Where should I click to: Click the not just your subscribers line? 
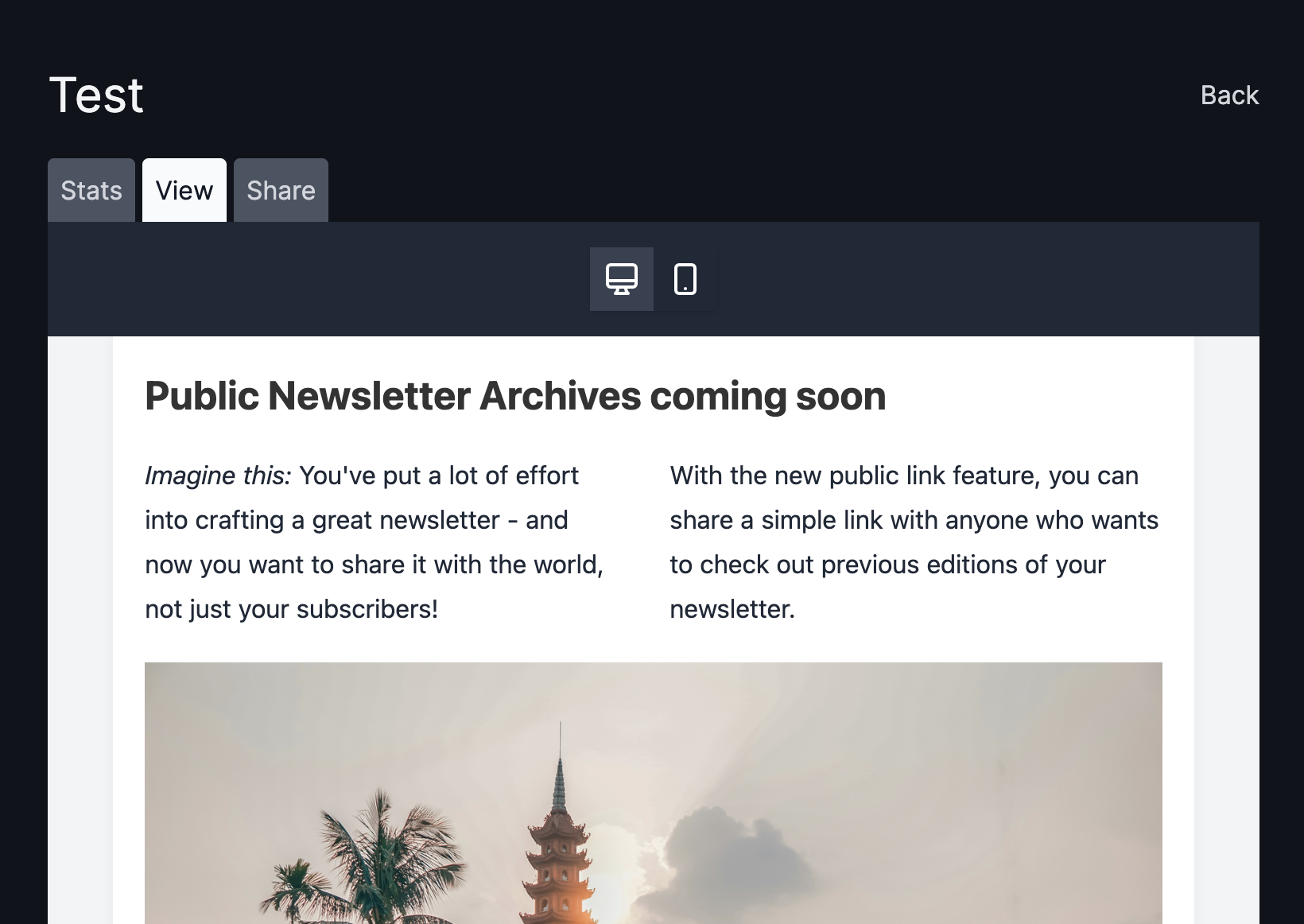click(x=291, y=609)
